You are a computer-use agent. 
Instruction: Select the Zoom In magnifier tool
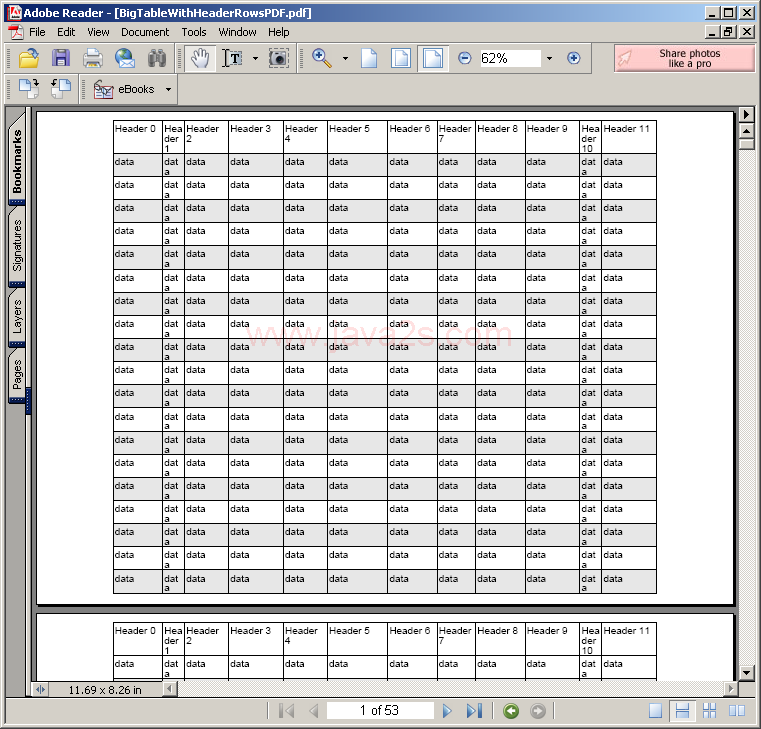tap(322, 58)
